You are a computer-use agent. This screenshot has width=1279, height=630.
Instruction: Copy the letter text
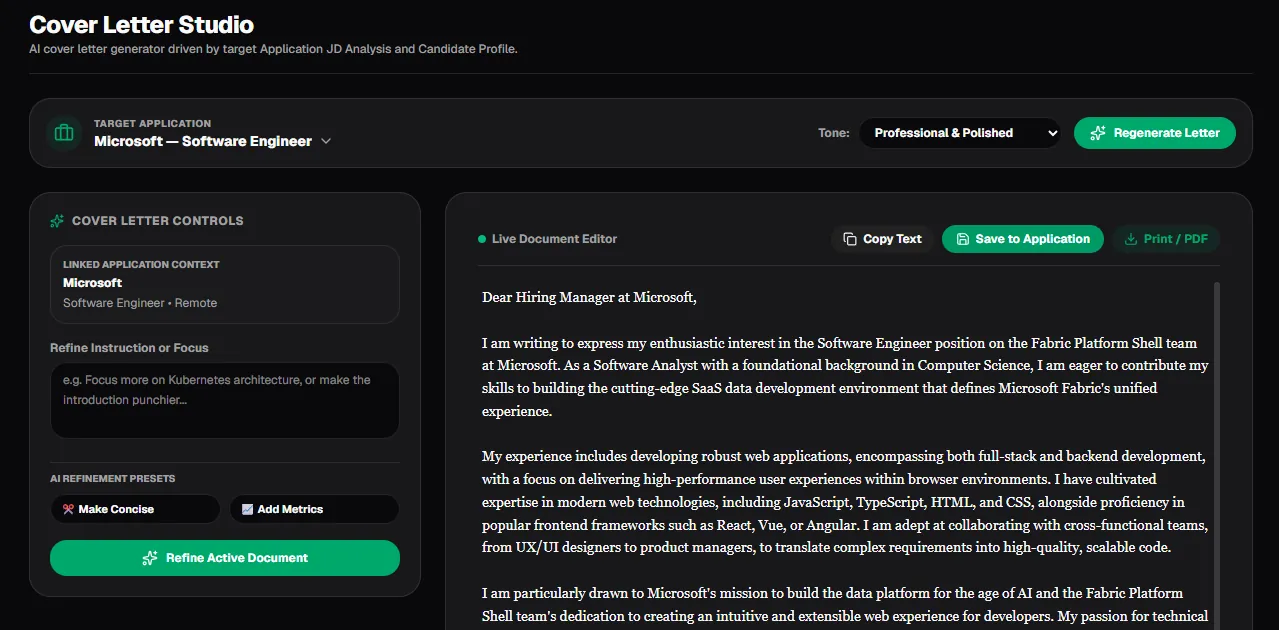click(x=882, y=239)
